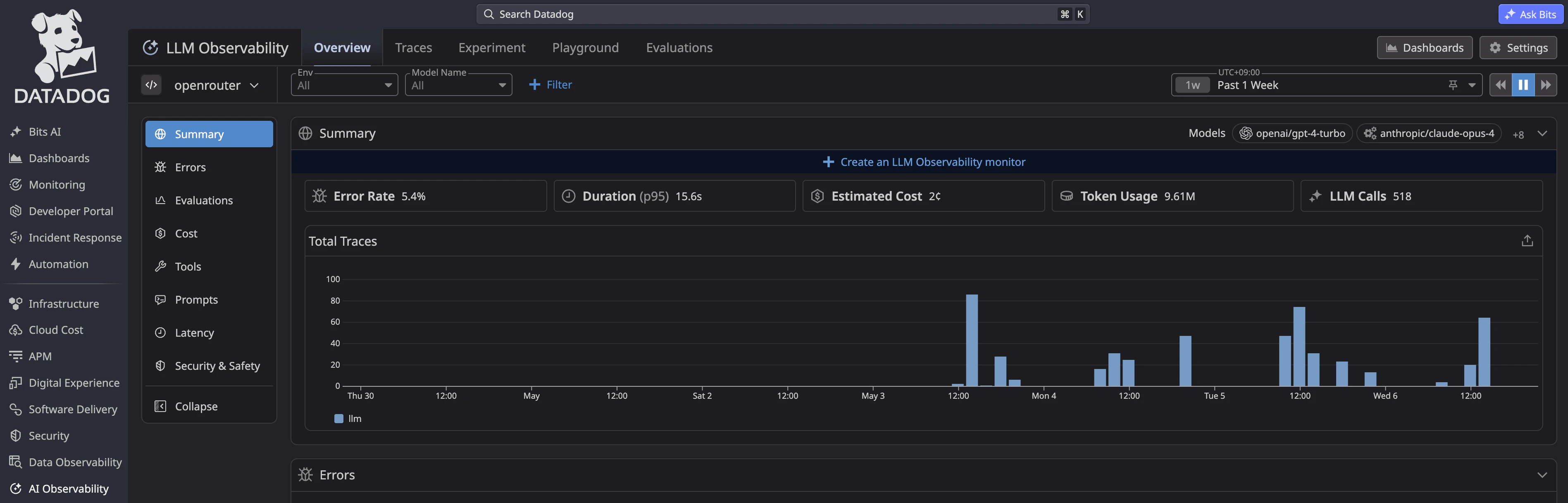Select AI Observability in the sidebar
The image size is (1568, 503).
click(59, 489)
